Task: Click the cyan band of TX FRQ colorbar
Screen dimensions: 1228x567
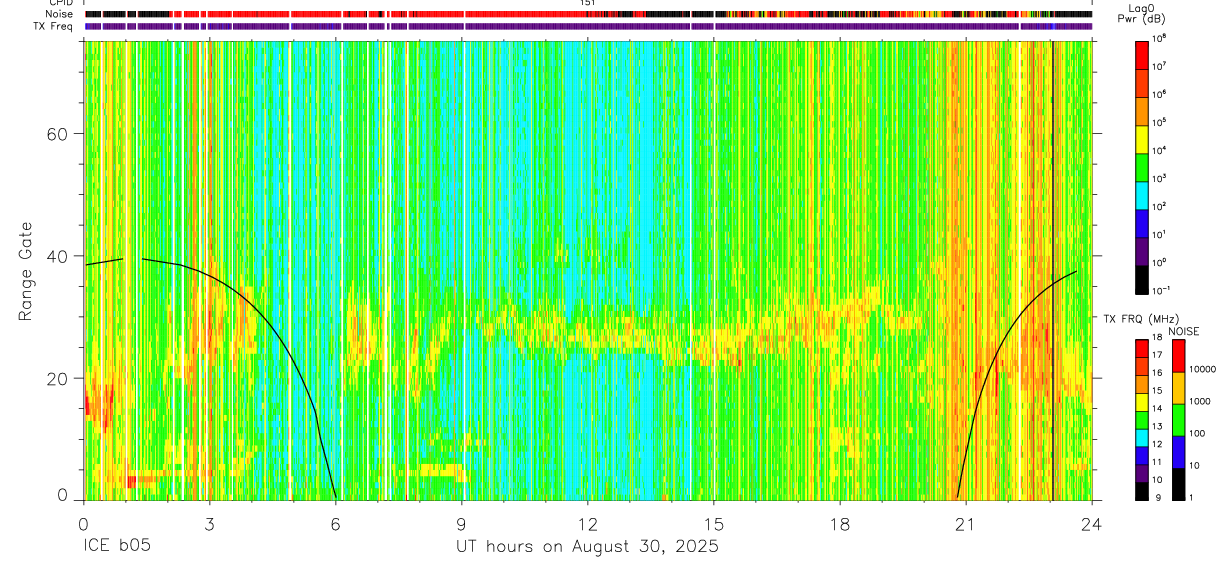Action: pos(1142,437)
